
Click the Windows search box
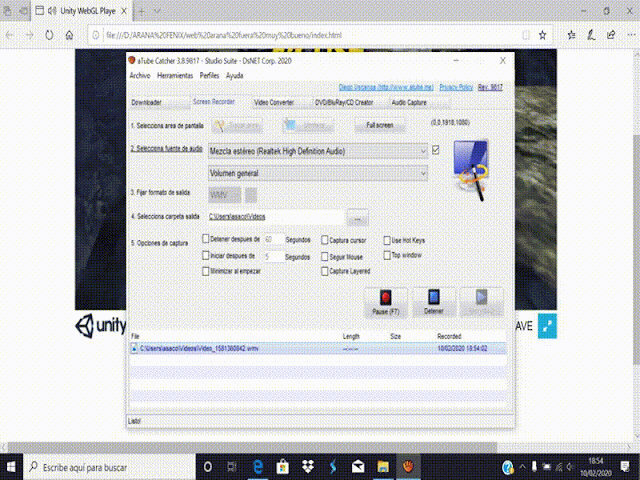point(109,467)
